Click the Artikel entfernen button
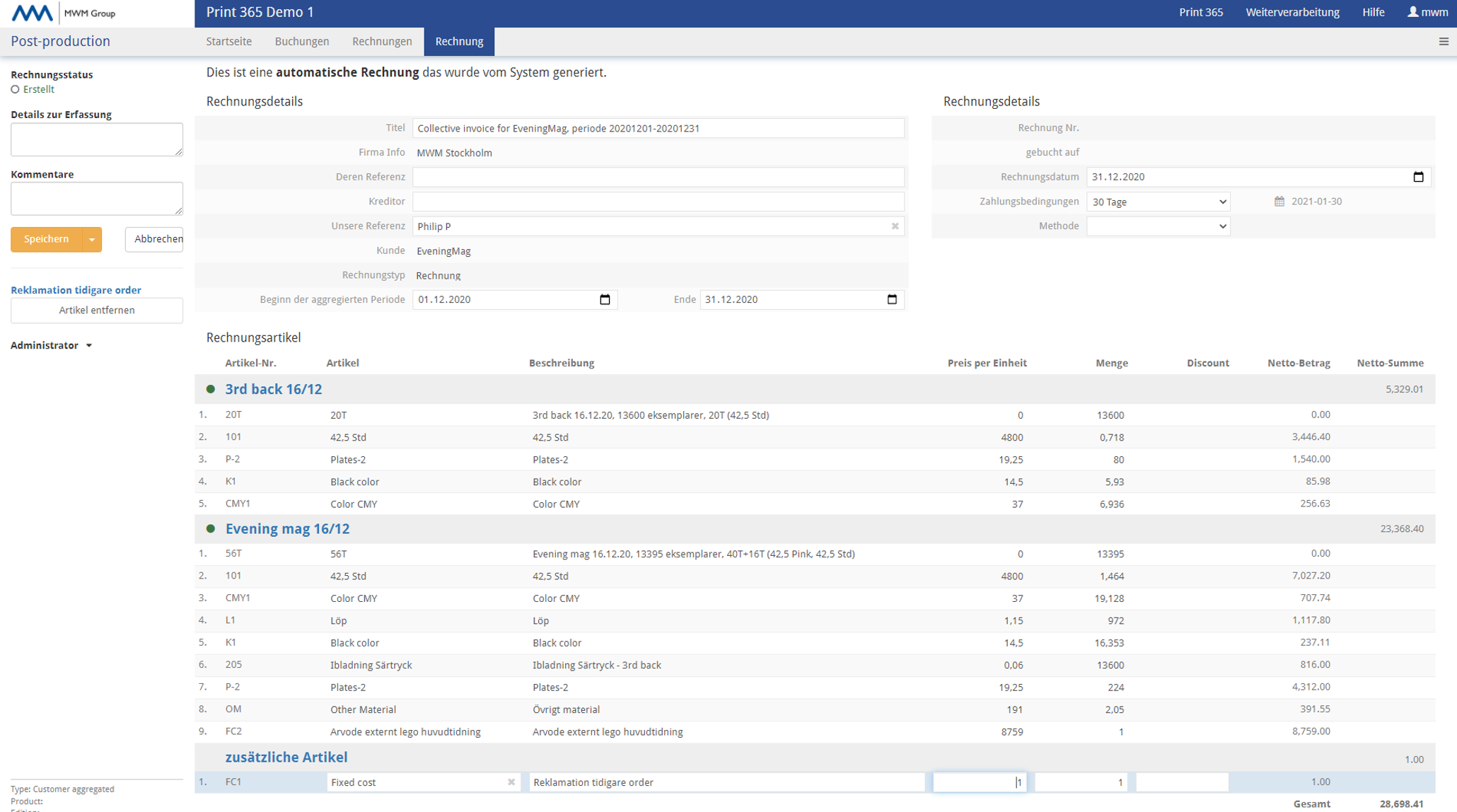The image size is (1457, 812). click(x=97, y=311)
